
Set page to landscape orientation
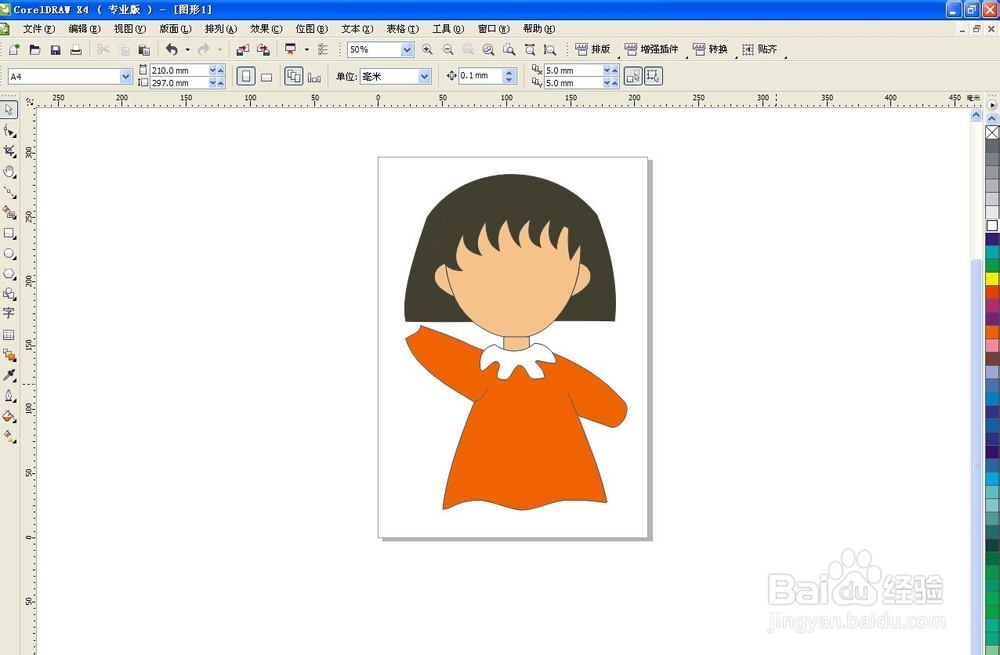(x=267, y=77)
